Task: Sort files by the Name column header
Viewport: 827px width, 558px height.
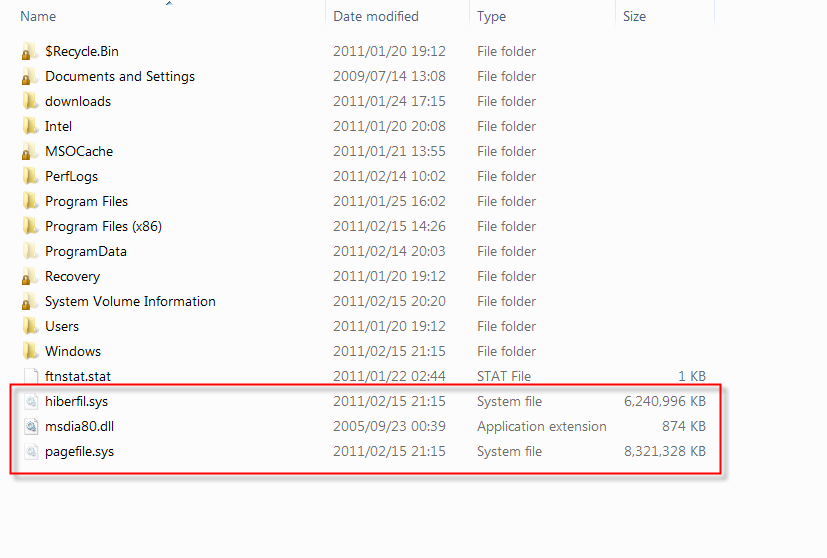Action: 38,16
